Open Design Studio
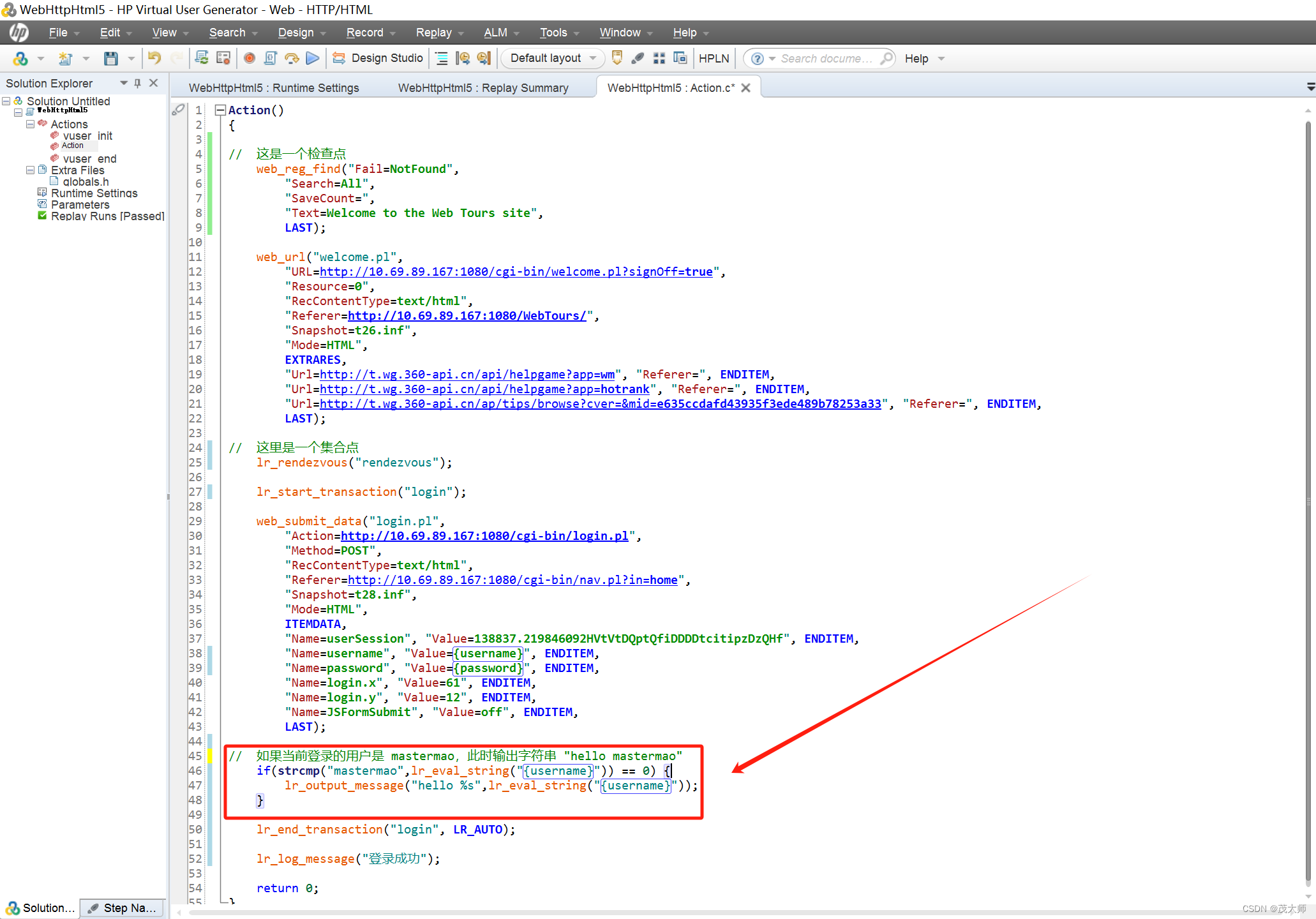Viewport: 1316px width, 919px height. [378, 58]
